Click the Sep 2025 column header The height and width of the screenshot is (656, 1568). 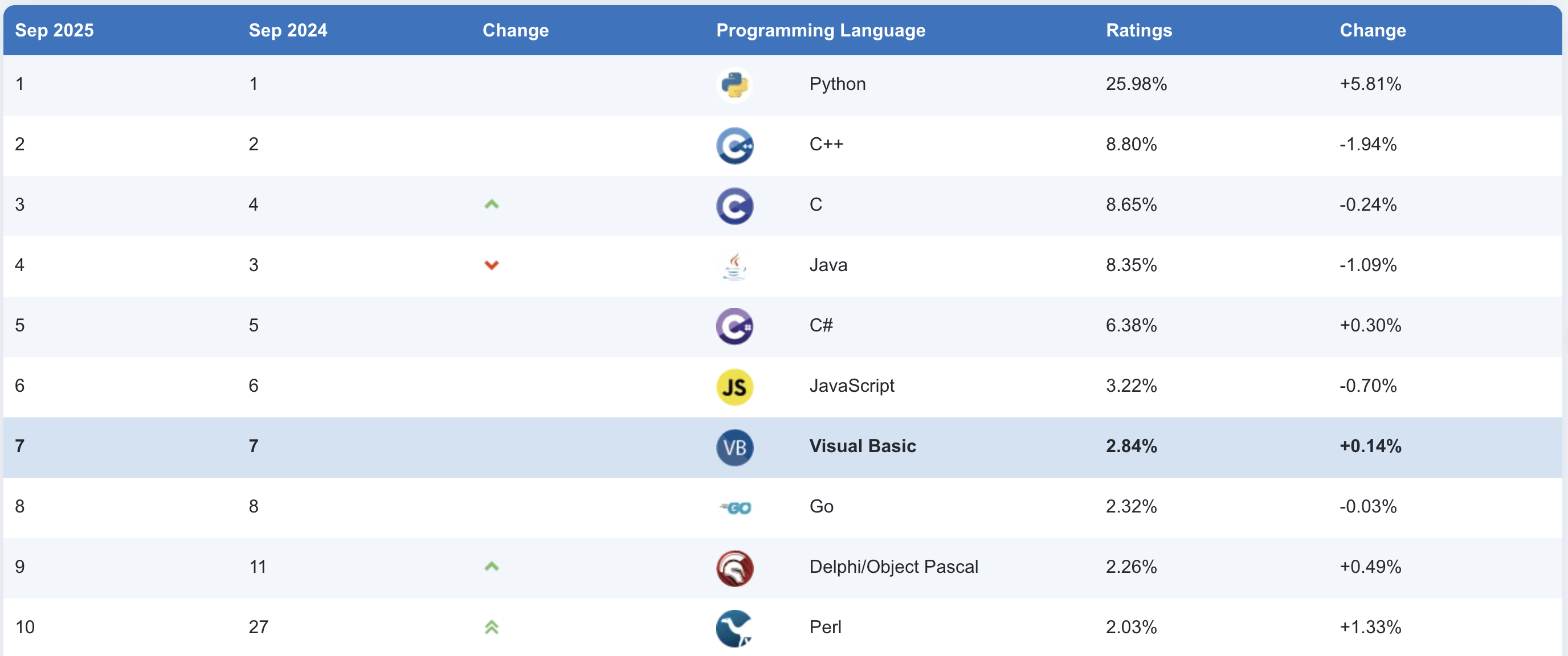click(54, 30)
